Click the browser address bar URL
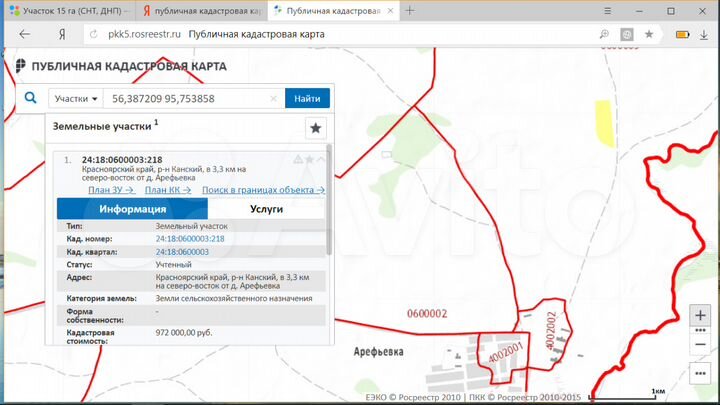The width and height of the screenshot is (720, 405). (144, 34)
